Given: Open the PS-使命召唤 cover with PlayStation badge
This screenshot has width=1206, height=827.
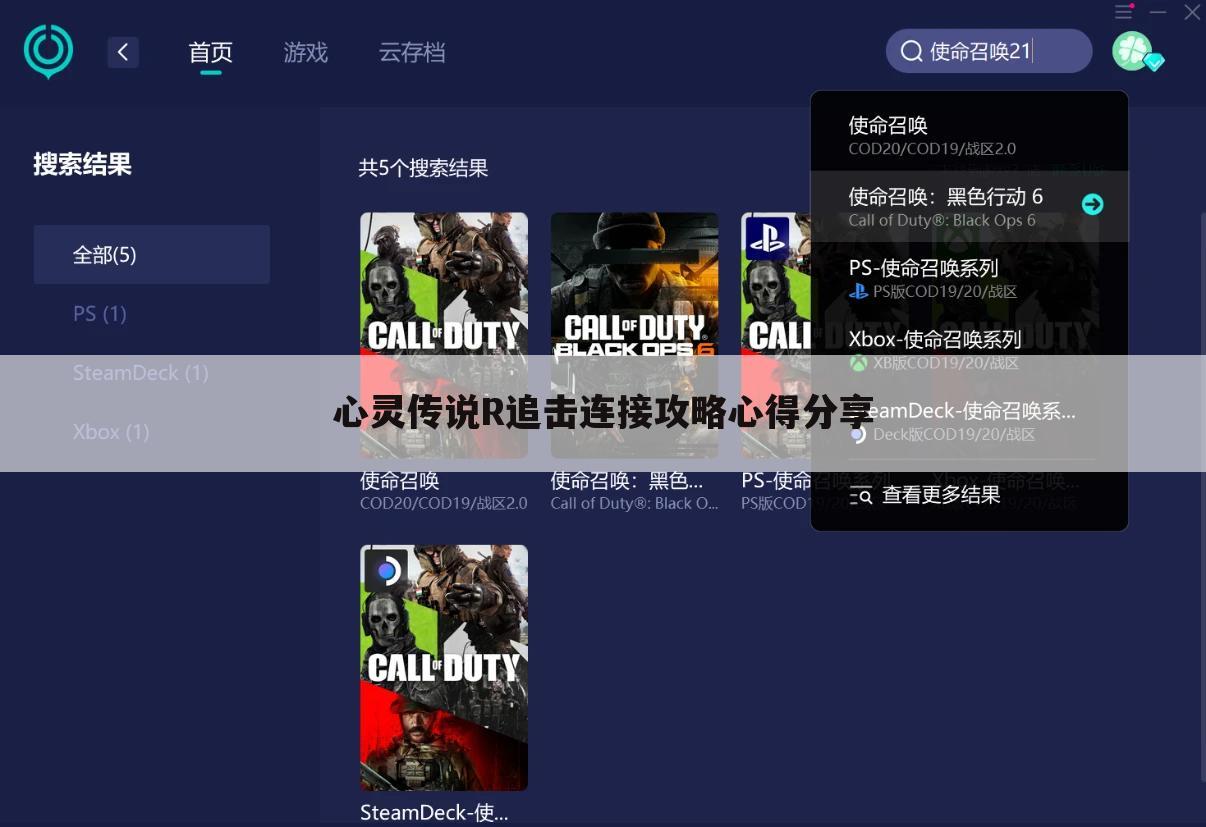Looking at the screenshot, I should pyautogui.click(x=776, y=335).
